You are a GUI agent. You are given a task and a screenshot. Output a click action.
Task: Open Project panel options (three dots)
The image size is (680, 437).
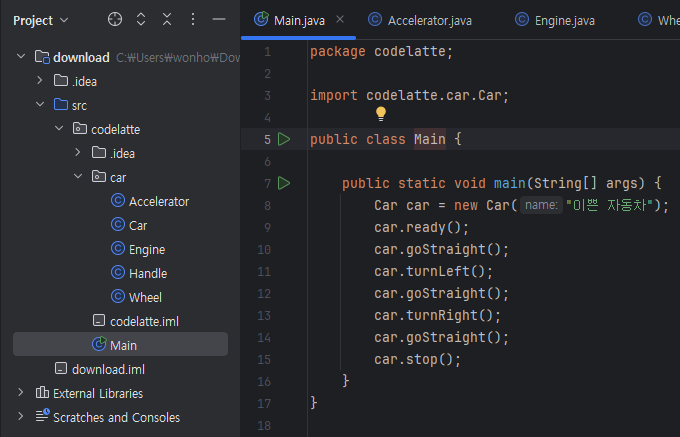pos(193,20)
